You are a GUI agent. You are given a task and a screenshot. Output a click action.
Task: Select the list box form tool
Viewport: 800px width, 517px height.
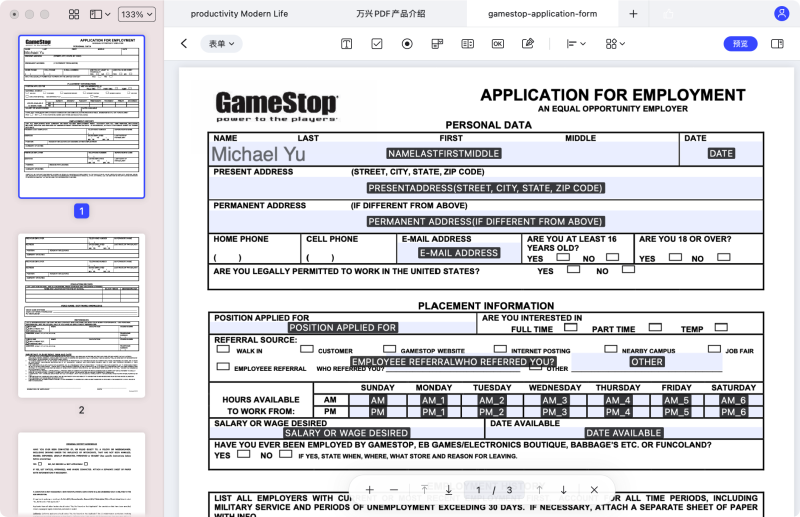tap(467, 44)
